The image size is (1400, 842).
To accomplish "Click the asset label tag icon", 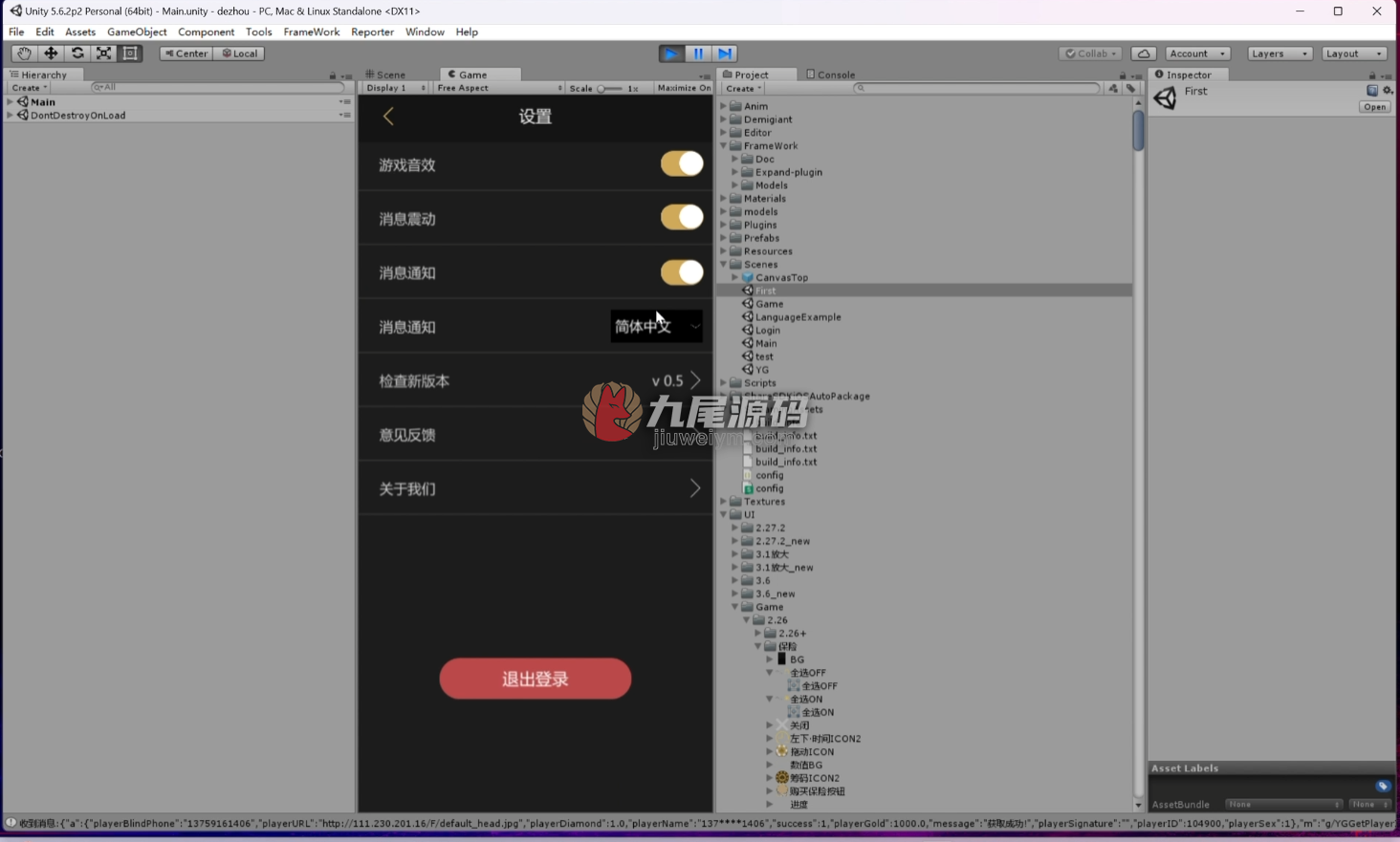I will [x=1383, y=786].
